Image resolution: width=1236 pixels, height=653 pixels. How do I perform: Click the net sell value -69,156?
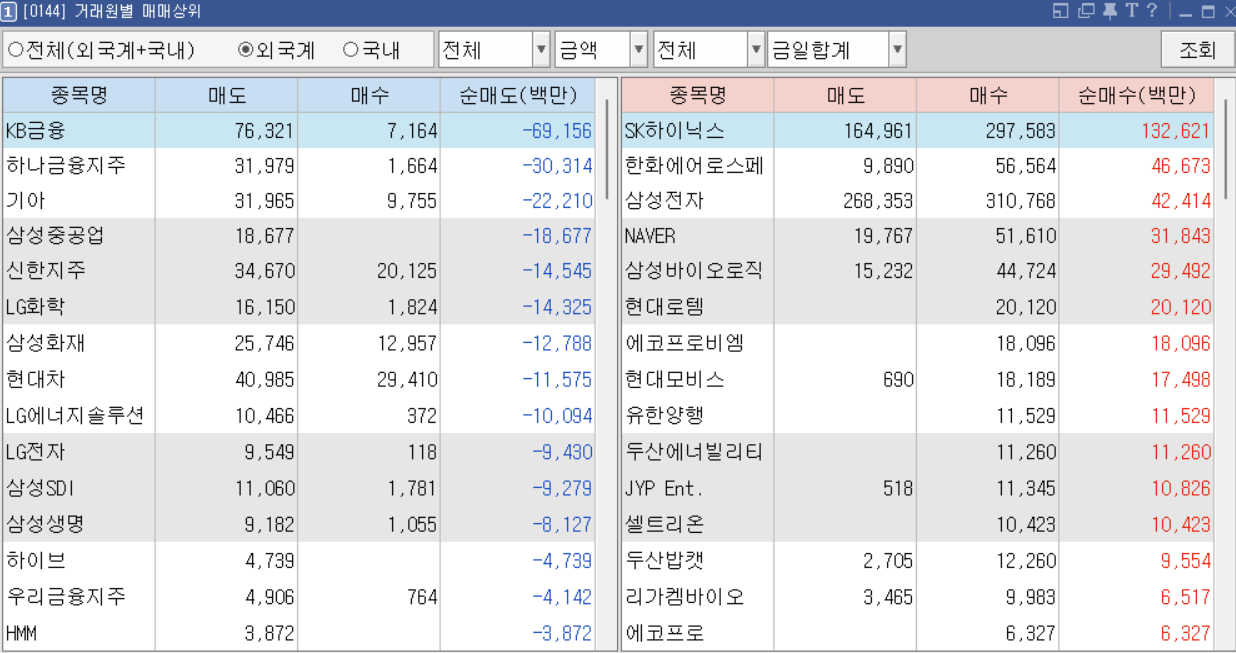click(x=557, y=131)
